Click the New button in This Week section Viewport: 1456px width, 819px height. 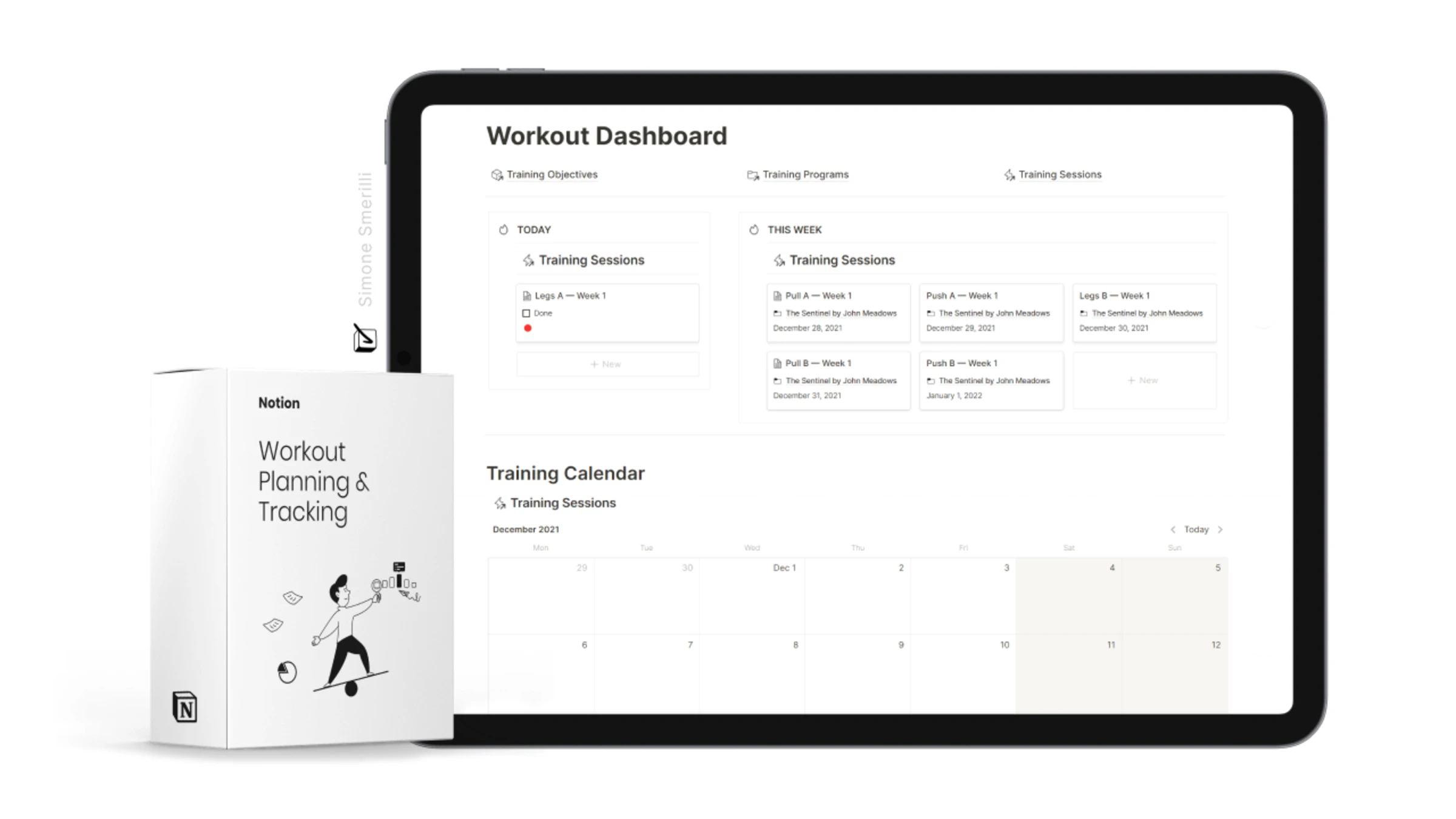[x=1144, y=378]
